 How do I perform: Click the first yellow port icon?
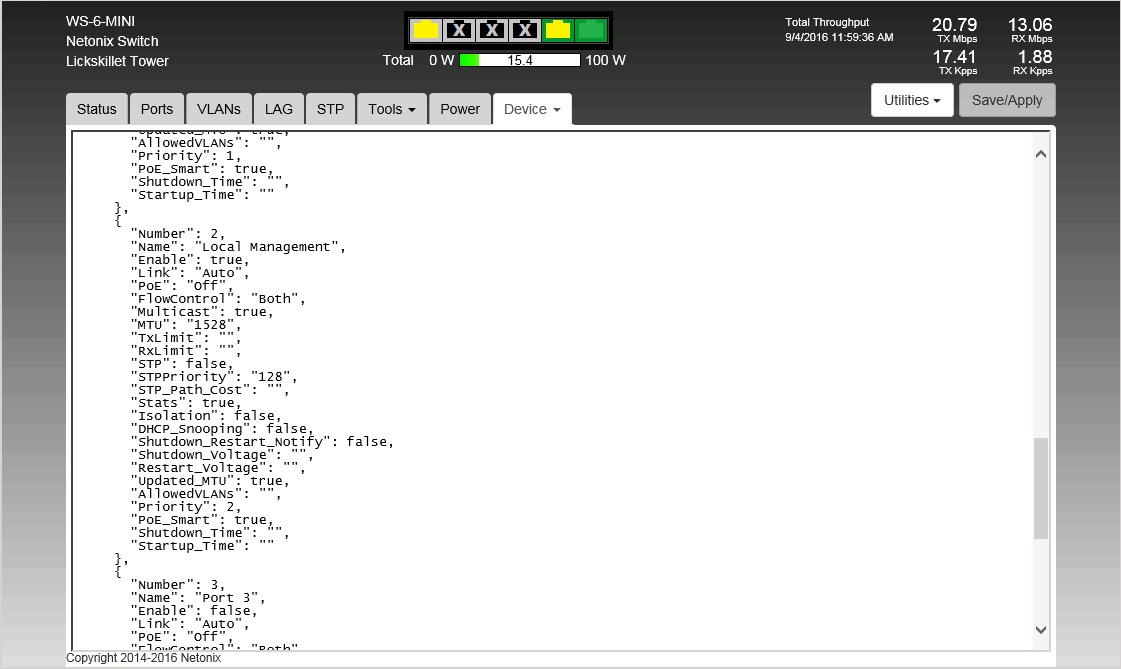[x=426, y=30]
